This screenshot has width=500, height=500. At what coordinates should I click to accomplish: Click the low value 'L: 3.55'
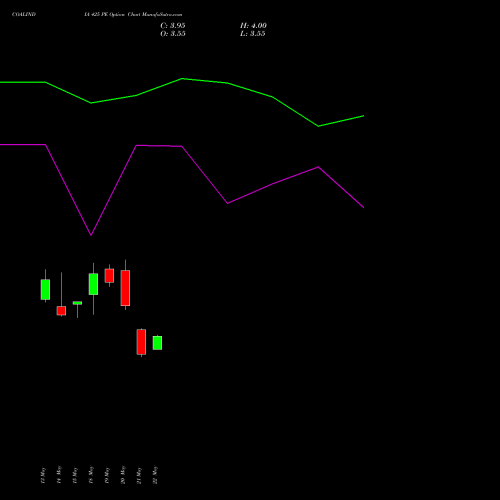(253, 34)
